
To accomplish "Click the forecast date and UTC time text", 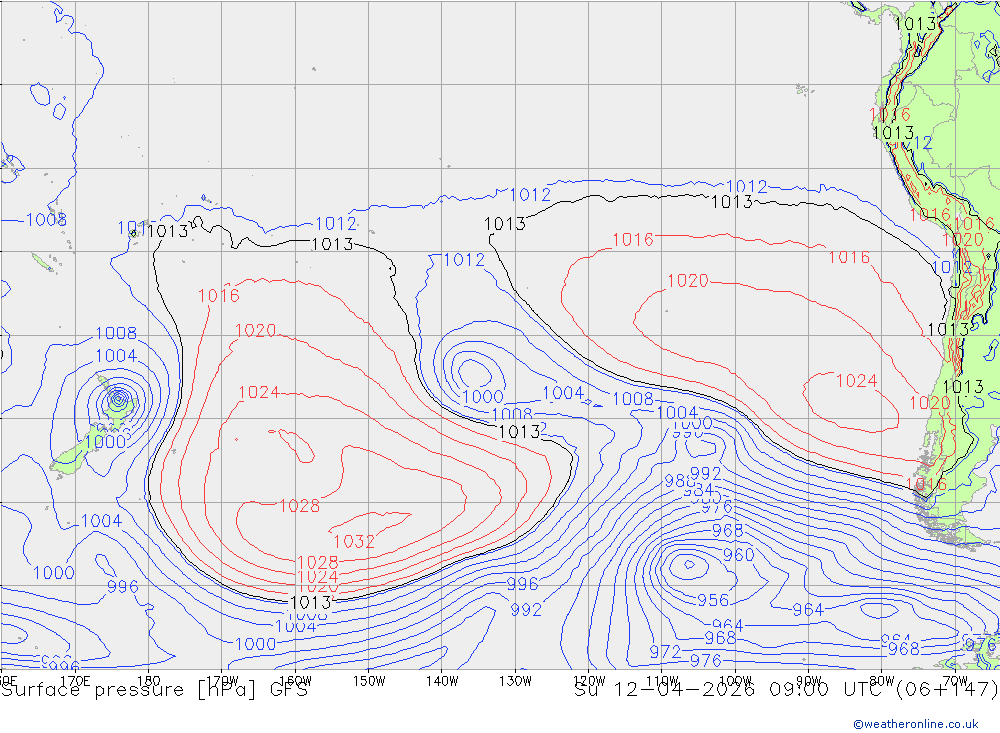I will coord(786,690).
